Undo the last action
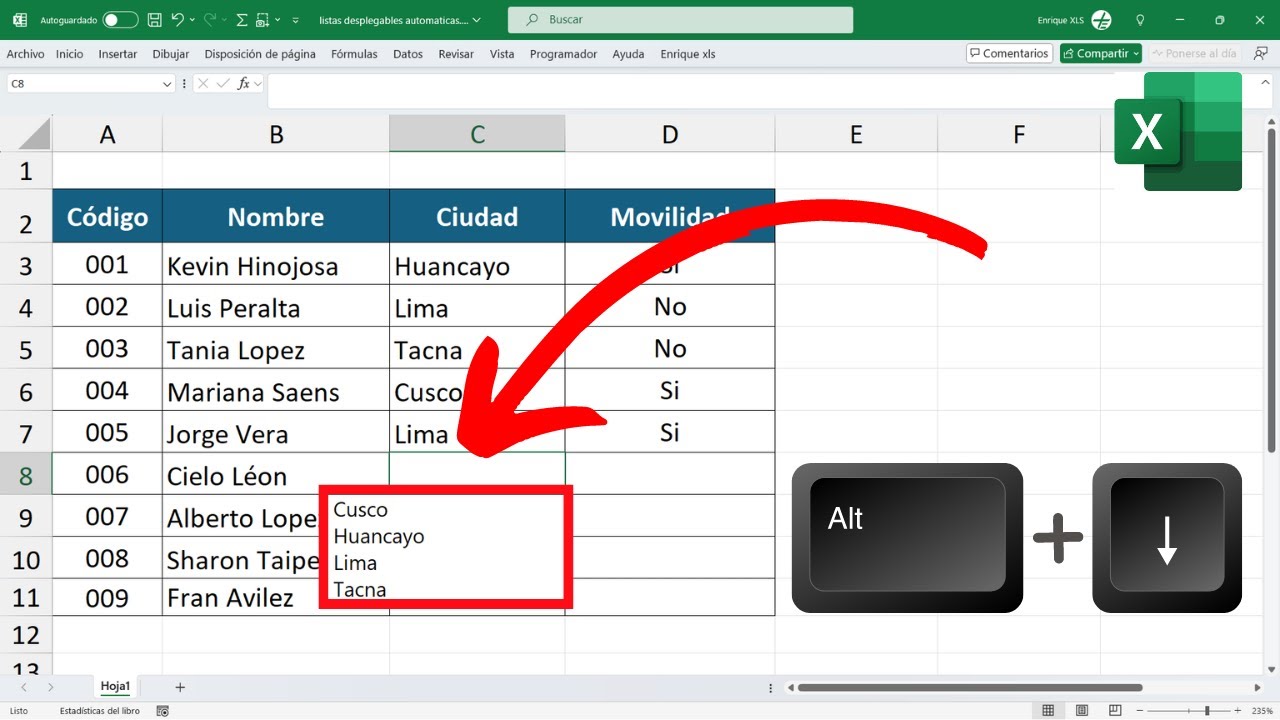This screenshot has width=1280, height=720. pyautogui.click(x=177, y=20)
